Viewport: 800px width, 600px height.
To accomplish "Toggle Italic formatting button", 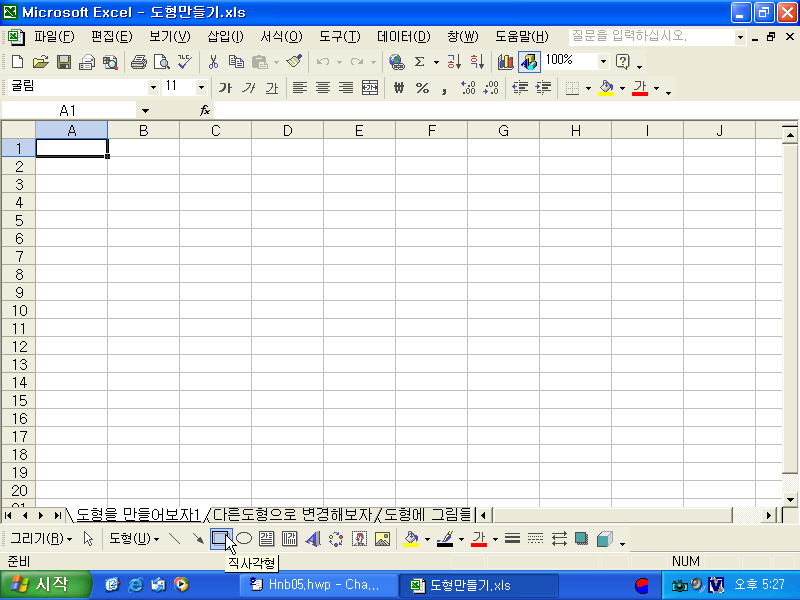I will click(248, 88).
